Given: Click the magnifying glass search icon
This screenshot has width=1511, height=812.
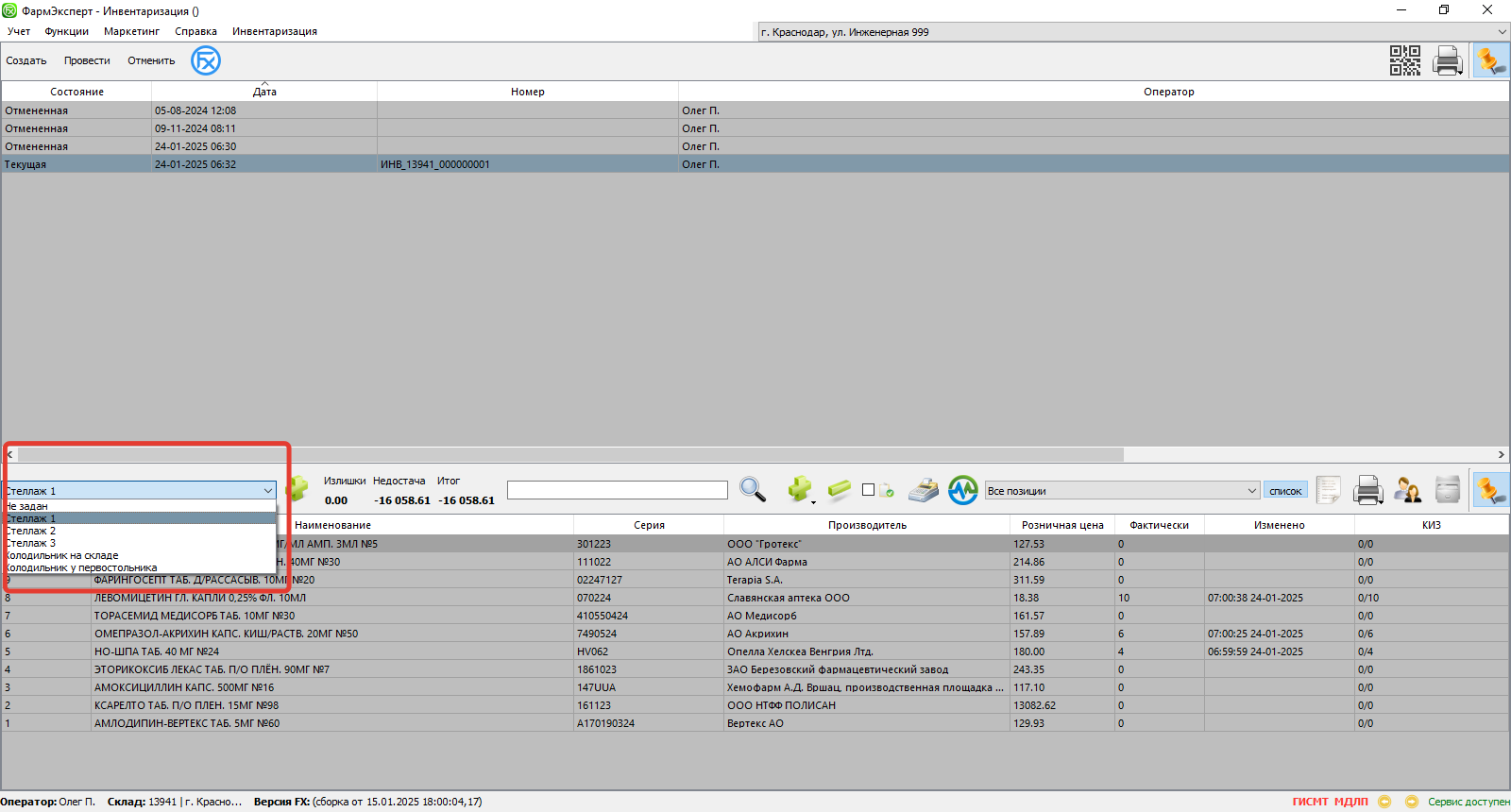Looking at the screenshot, I should tap(753, 489).
